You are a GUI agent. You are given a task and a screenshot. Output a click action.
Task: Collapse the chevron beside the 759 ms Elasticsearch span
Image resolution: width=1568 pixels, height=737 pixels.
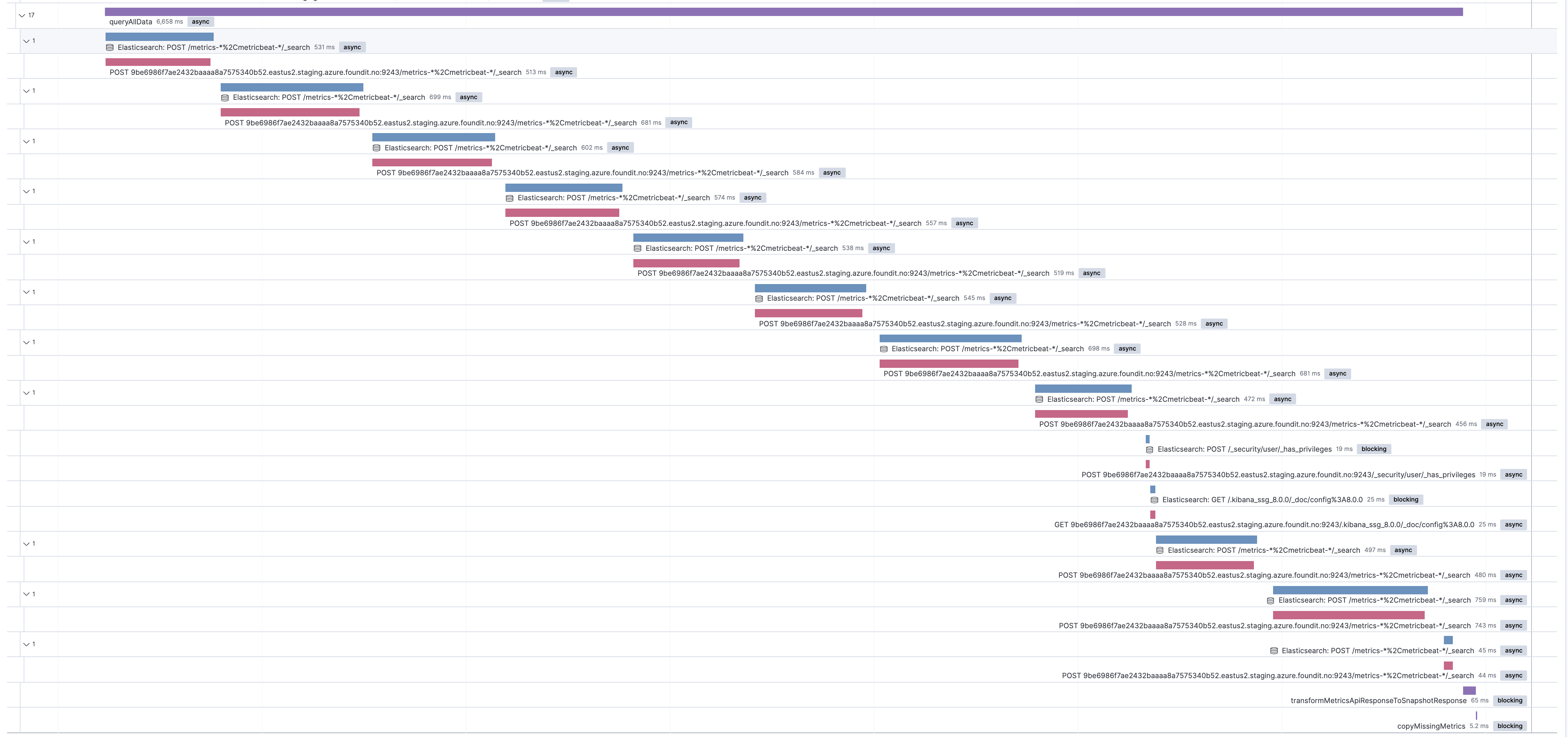pyautogui.click(x=26, y=593)
